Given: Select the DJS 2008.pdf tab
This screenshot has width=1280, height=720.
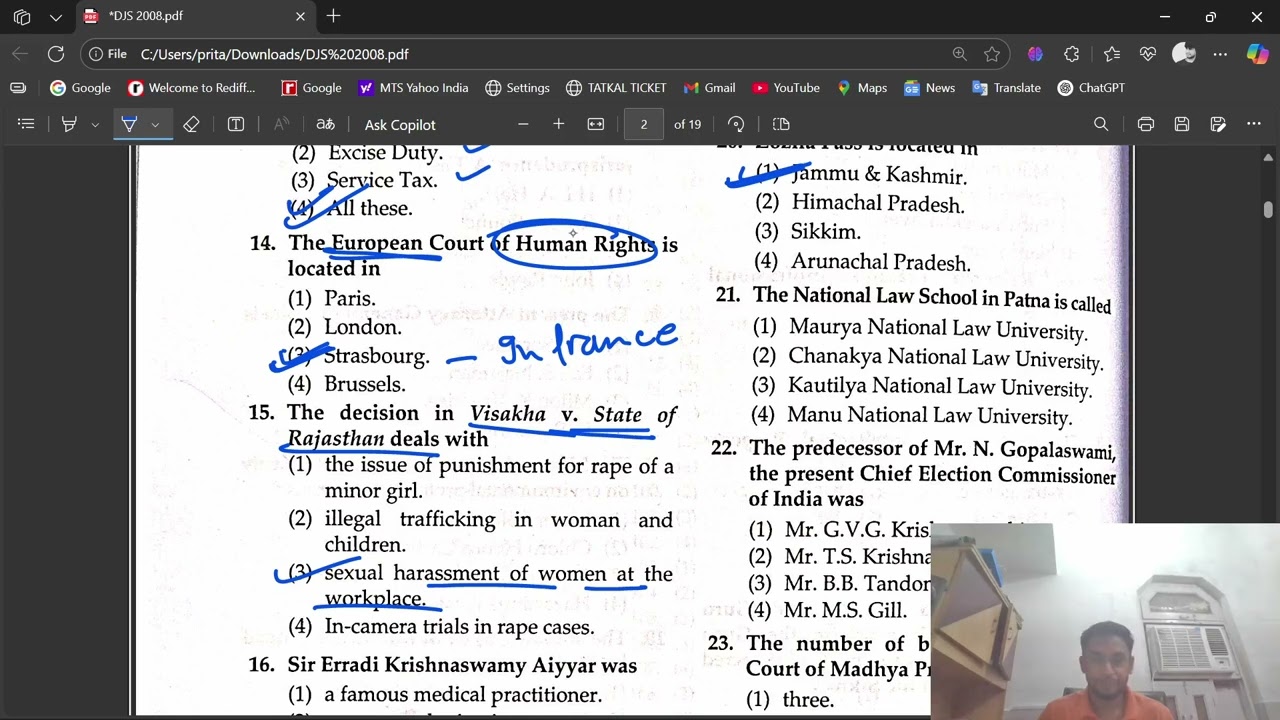Looking at the screenshot, I should tap(195, 16).
